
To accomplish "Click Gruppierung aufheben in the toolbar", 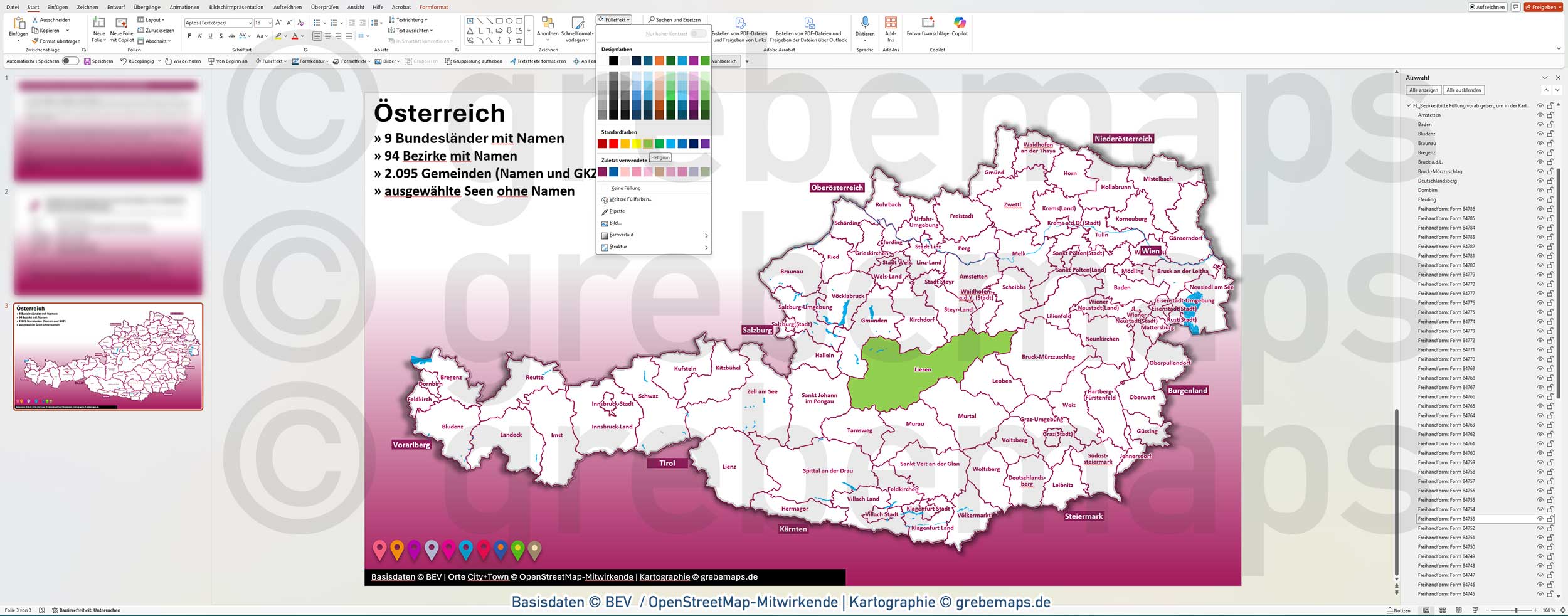I will pyautogui.click(x=475, y=61).
